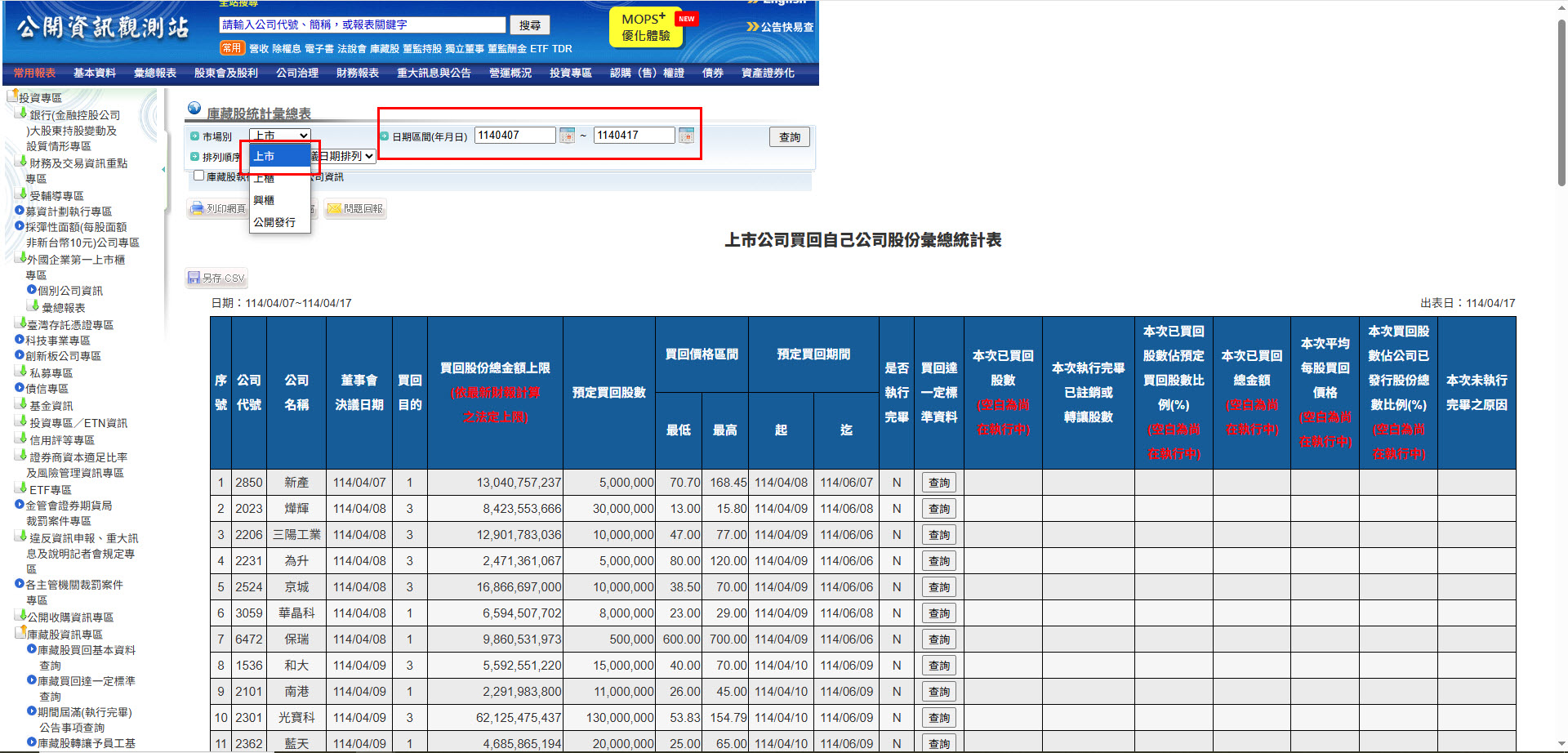
Task: Click the 營收 quick link
Action: (x=259, y=49)
